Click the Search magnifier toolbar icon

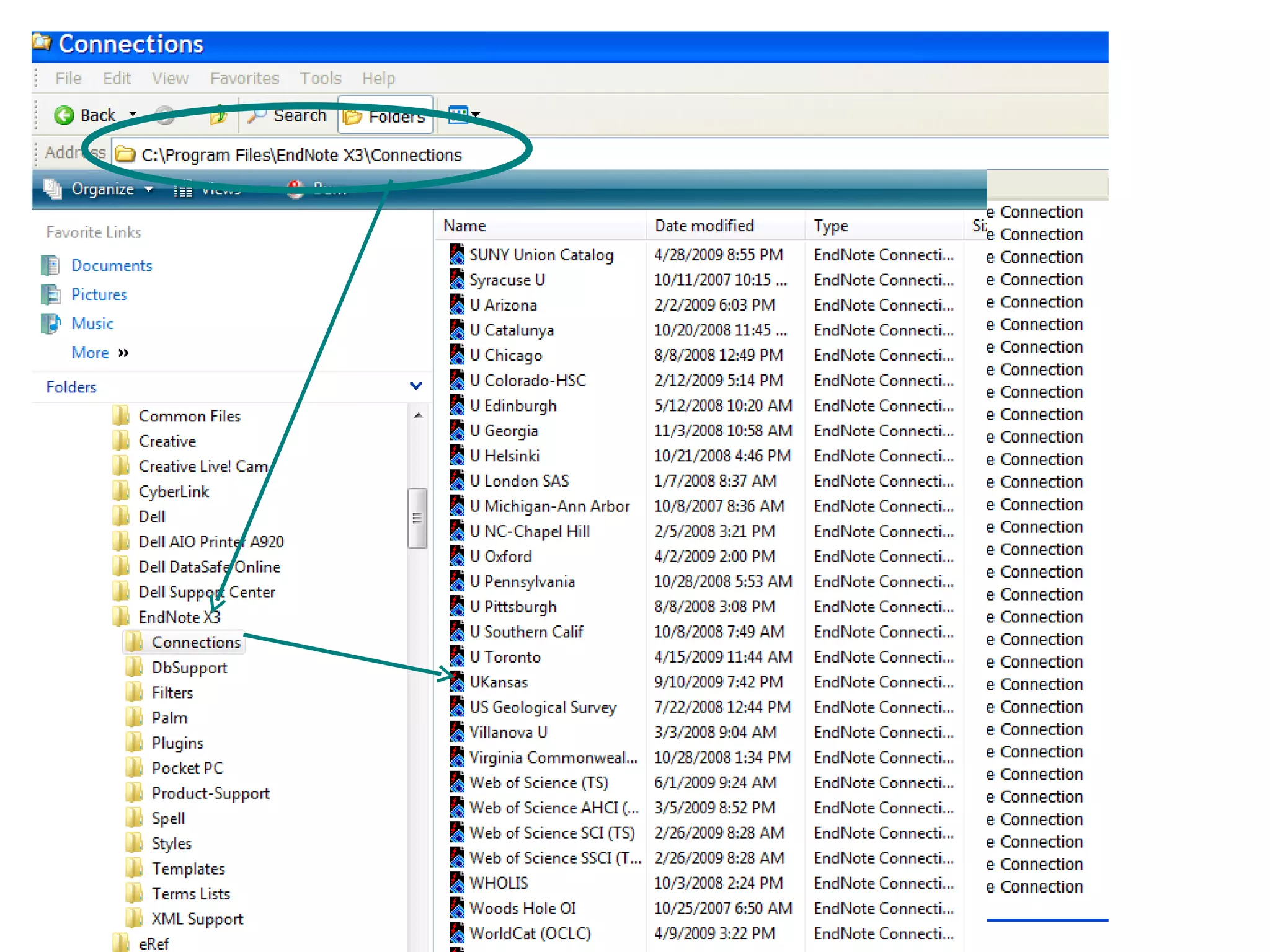click(x=257, y=115)
